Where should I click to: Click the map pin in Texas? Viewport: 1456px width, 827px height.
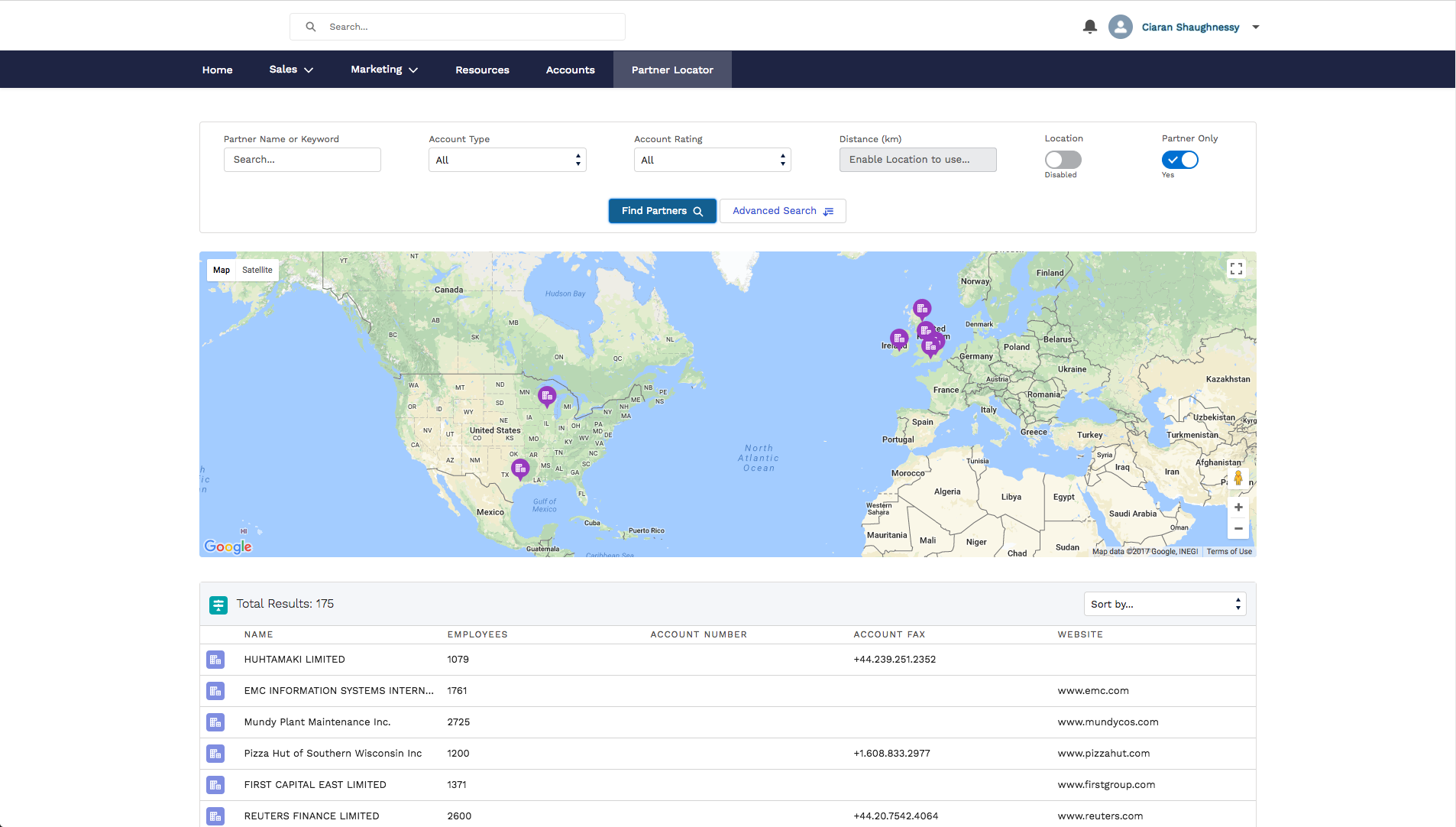[520, 469]
